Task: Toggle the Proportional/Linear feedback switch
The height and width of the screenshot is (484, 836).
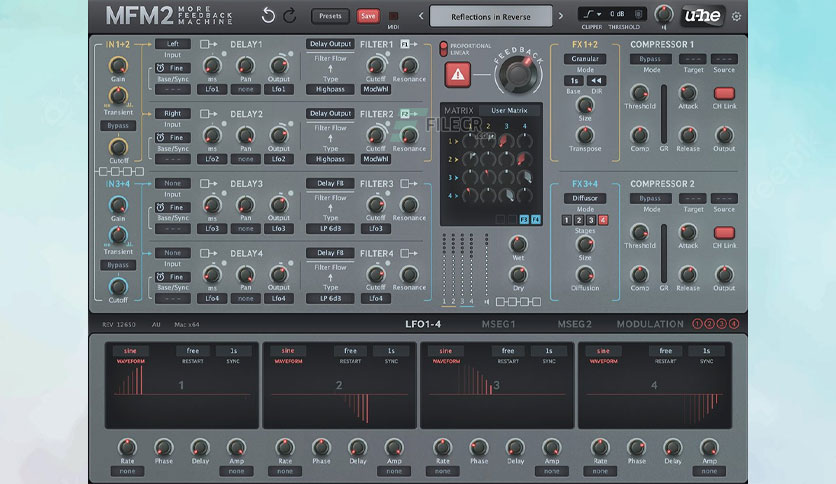Action: click(443, 49)
